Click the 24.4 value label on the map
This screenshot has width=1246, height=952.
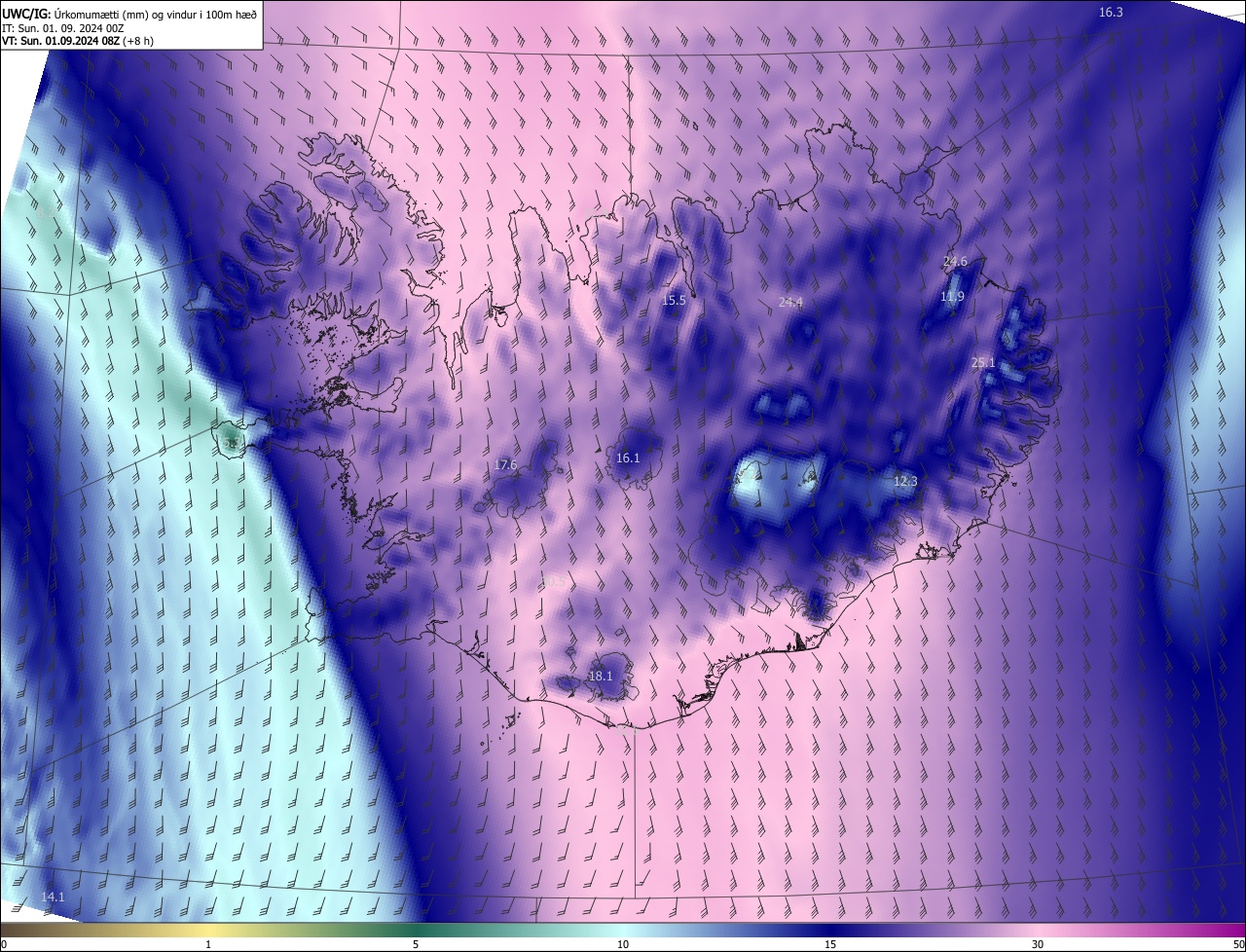tap(790, 303)
